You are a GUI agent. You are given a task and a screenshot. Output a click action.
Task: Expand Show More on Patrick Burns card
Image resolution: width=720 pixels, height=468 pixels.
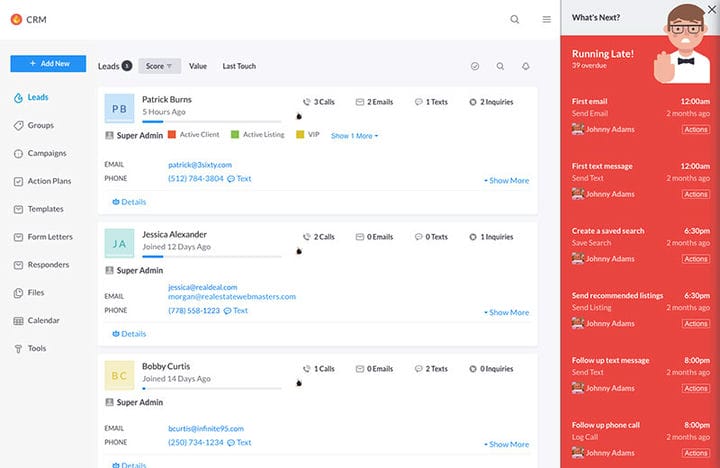tap(506, 180)
